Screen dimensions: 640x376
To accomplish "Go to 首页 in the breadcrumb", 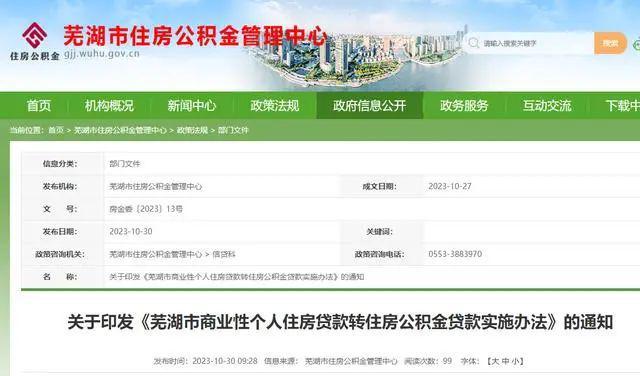I will (56, 130).
